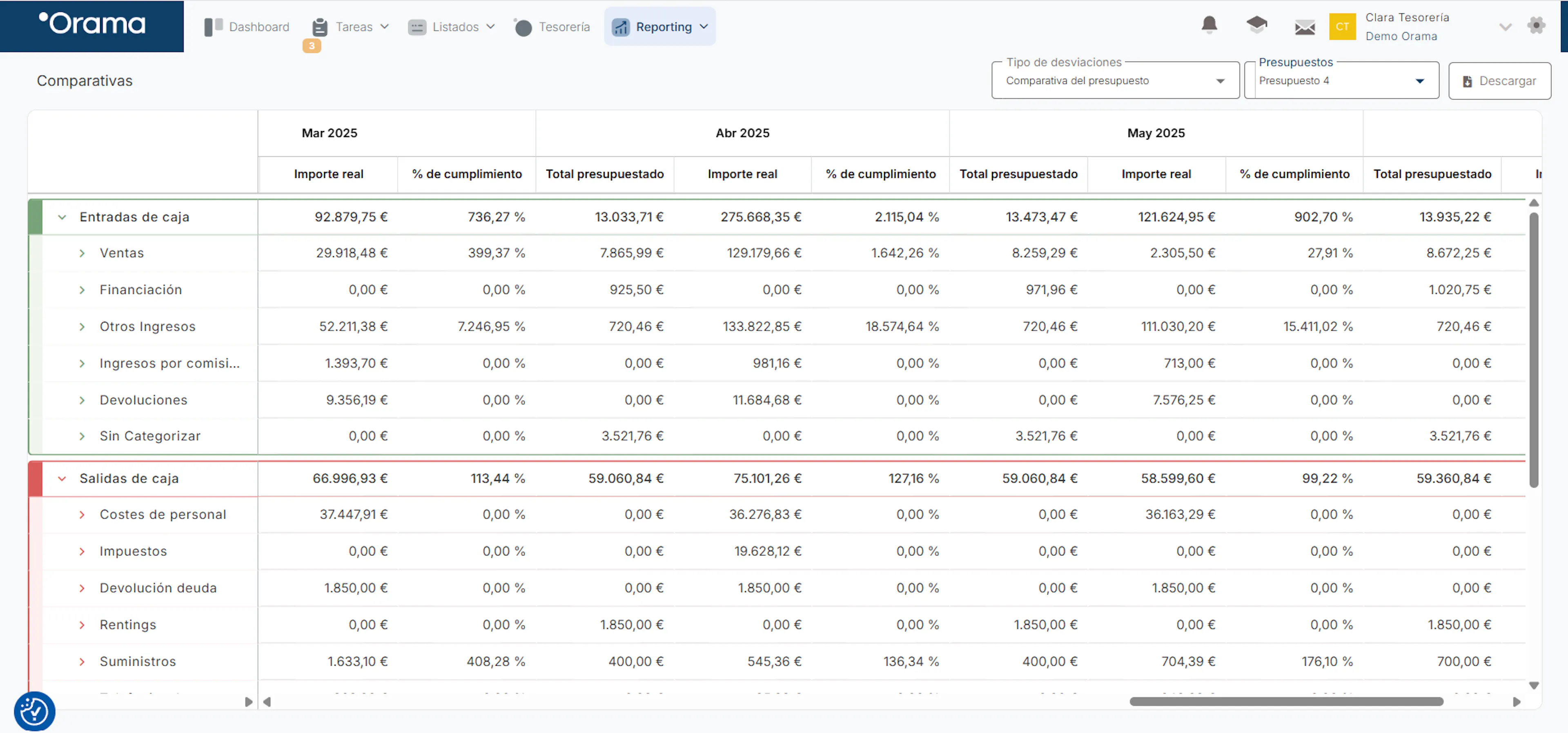
Task: Collapse the Salidas de caja group
Action: pos(62,479)
